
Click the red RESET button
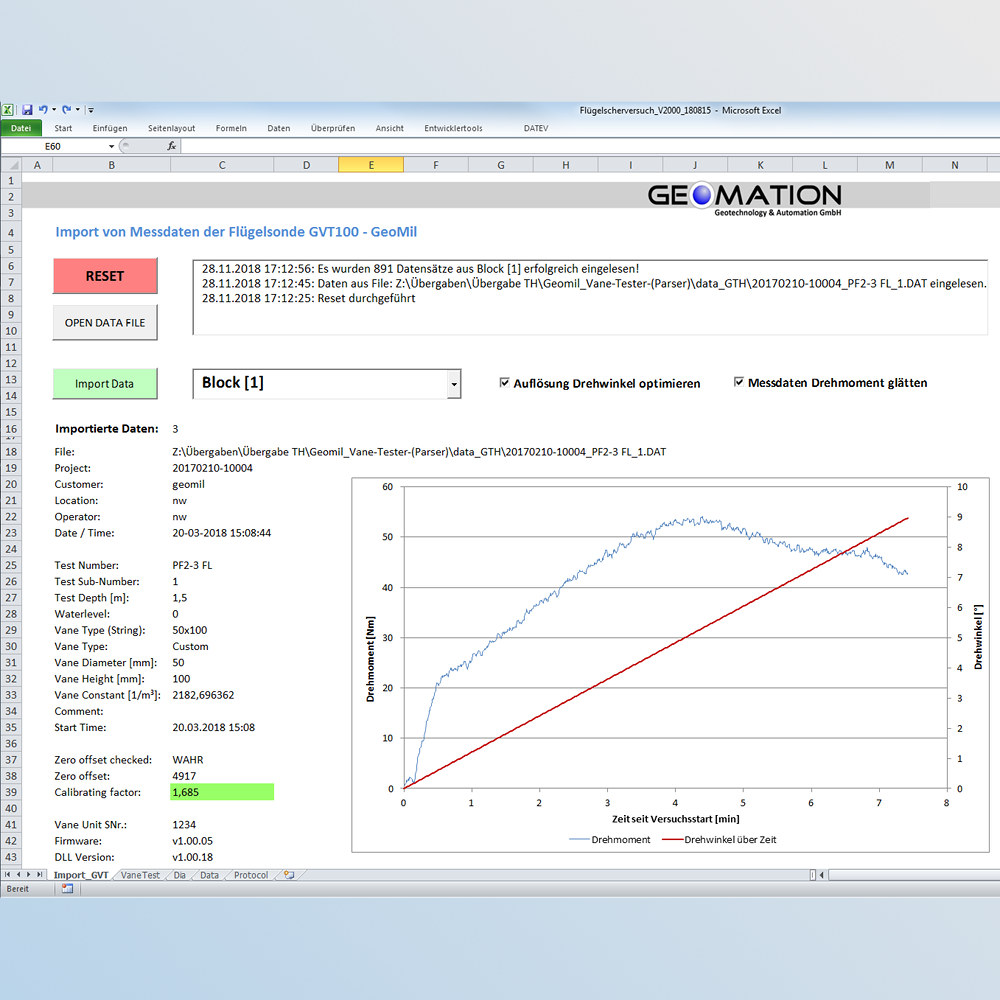(x=105, y=276)
